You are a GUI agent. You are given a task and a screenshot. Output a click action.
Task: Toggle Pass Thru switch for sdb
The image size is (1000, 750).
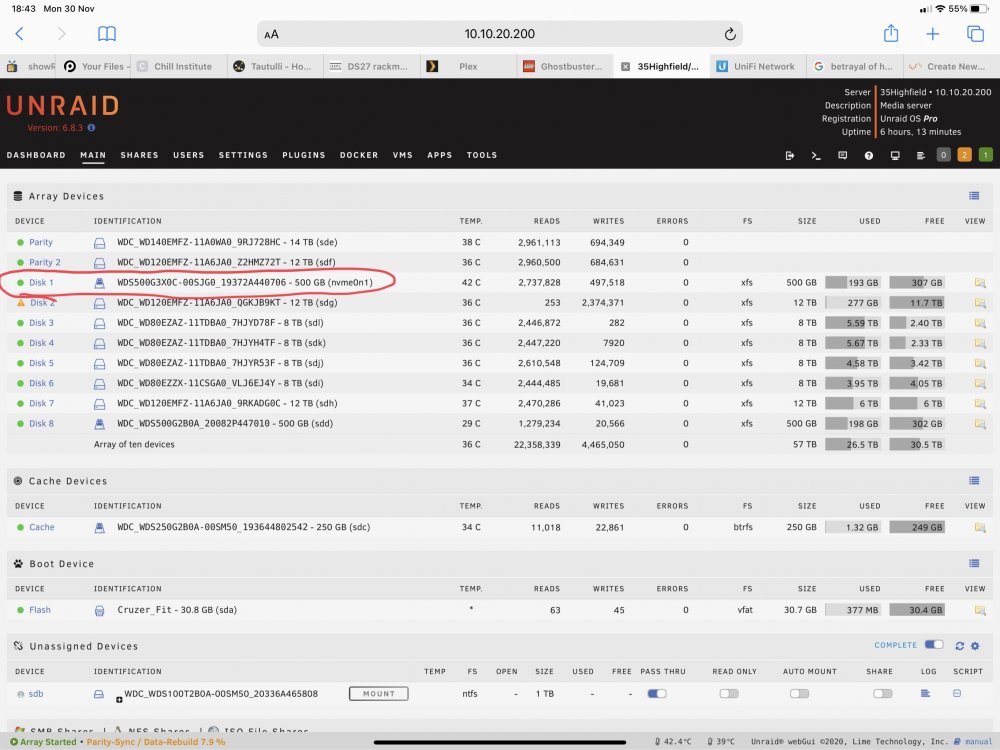[x=657, y=693]
